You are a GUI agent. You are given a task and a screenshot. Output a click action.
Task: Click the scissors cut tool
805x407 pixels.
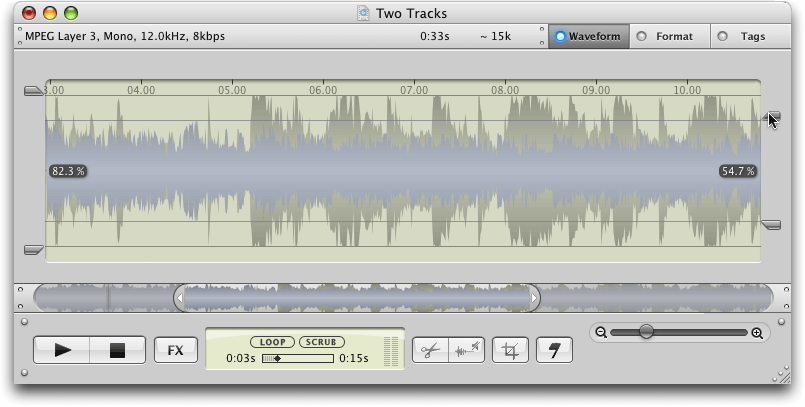(430, 350)
